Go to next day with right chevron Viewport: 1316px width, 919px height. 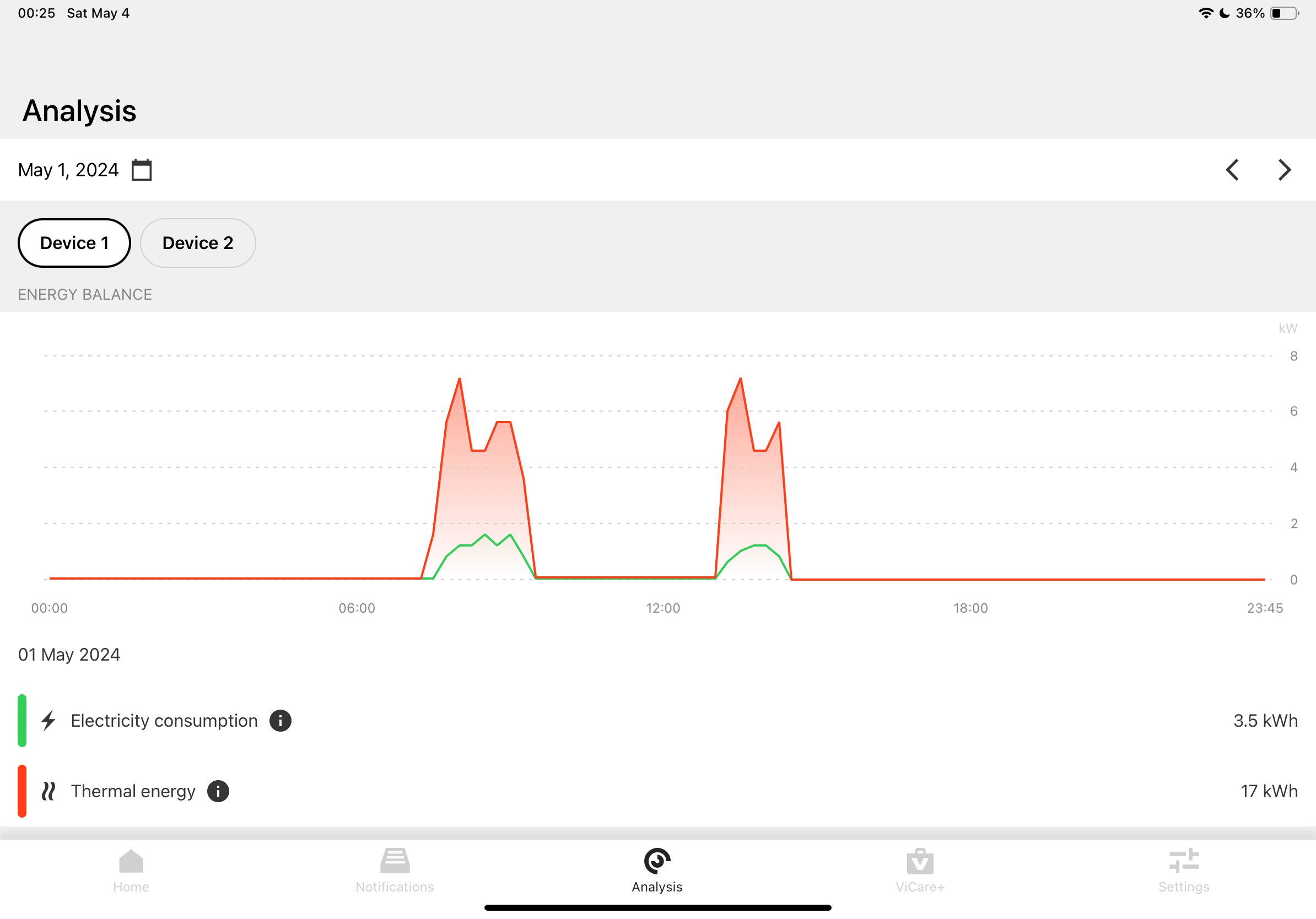[x=1285, y=170]
